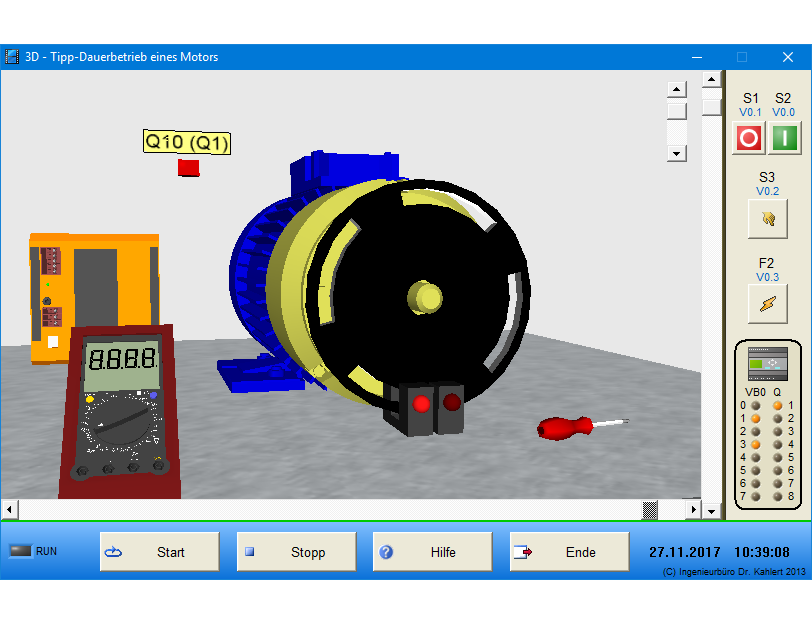The image size is (812, 625).
Task: Click the V0.0 address under S2
Action: tap(783, 112)
